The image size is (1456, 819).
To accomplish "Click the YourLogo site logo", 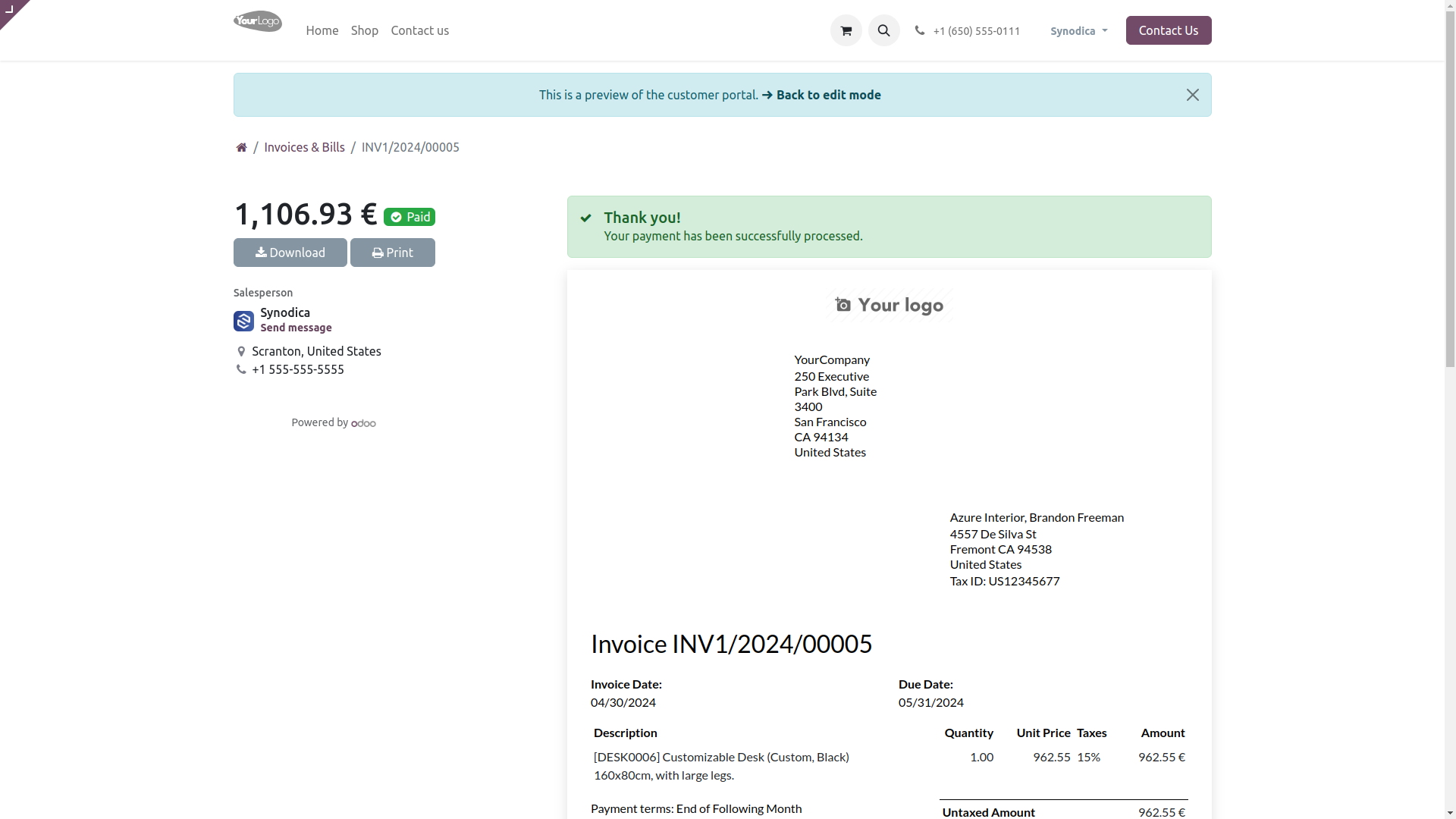I will (258, 21).
